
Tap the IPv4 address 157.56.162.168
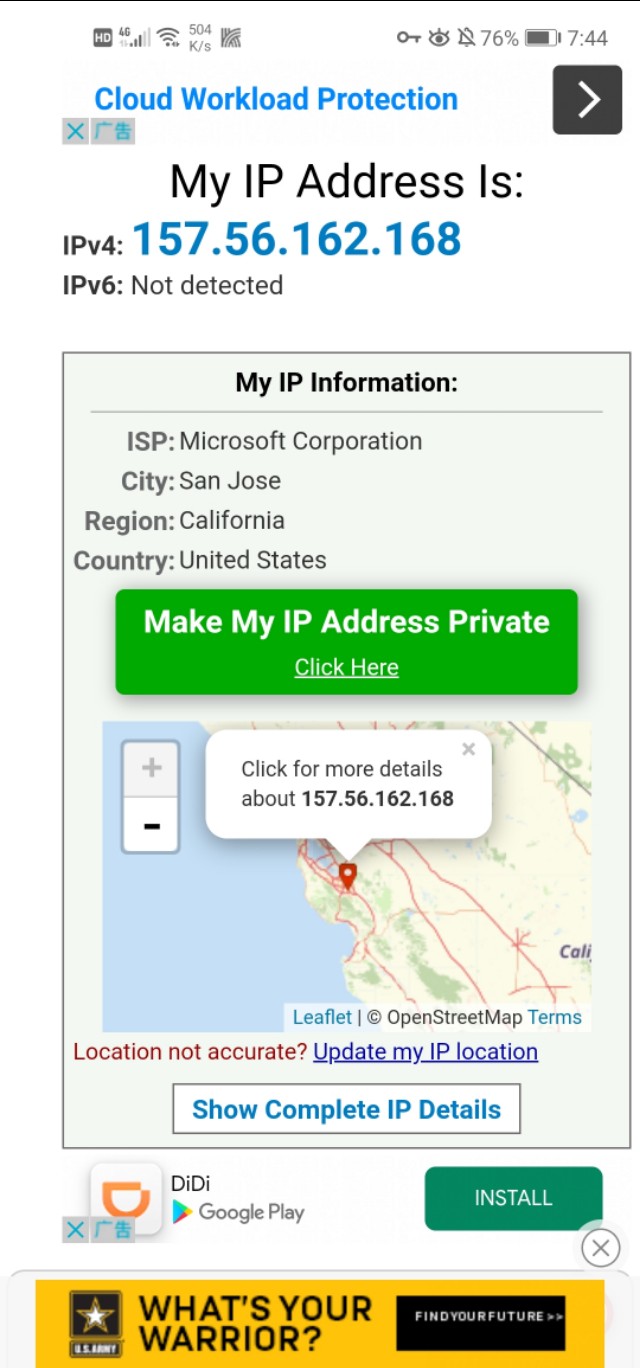296,240
